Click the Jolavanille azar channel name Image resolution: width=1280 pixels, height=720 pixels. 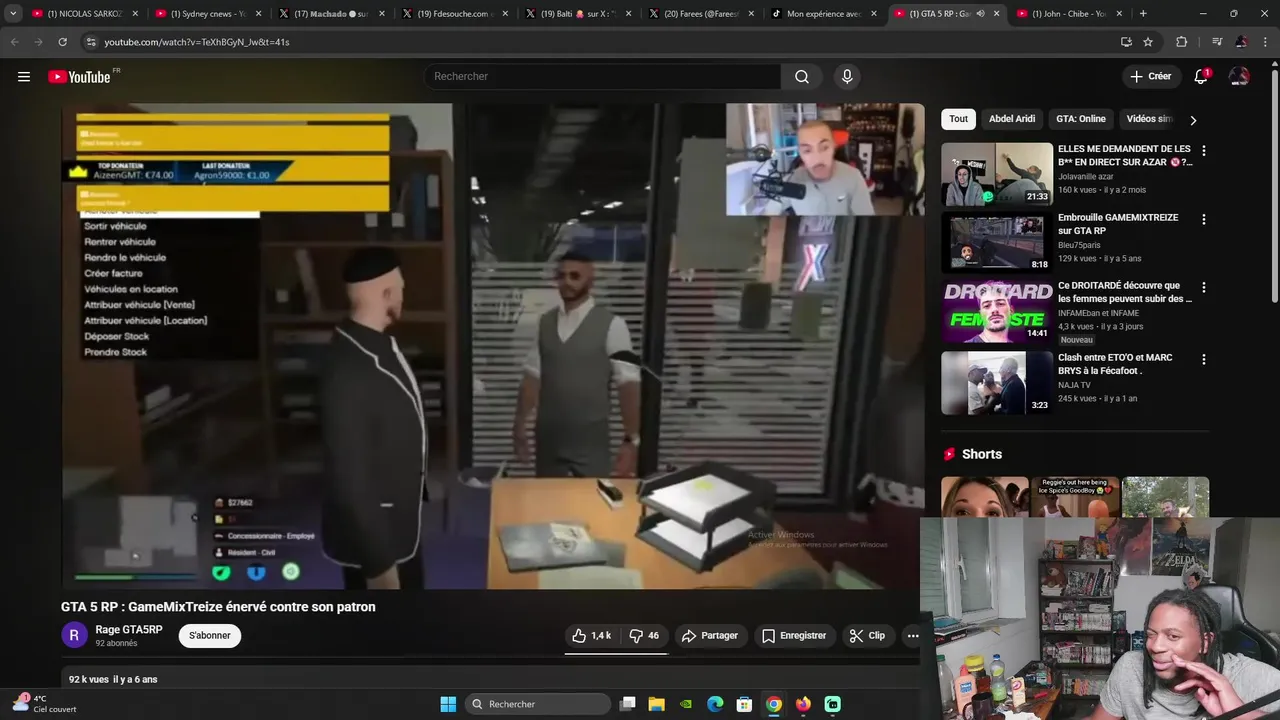tap(1085, 177)
